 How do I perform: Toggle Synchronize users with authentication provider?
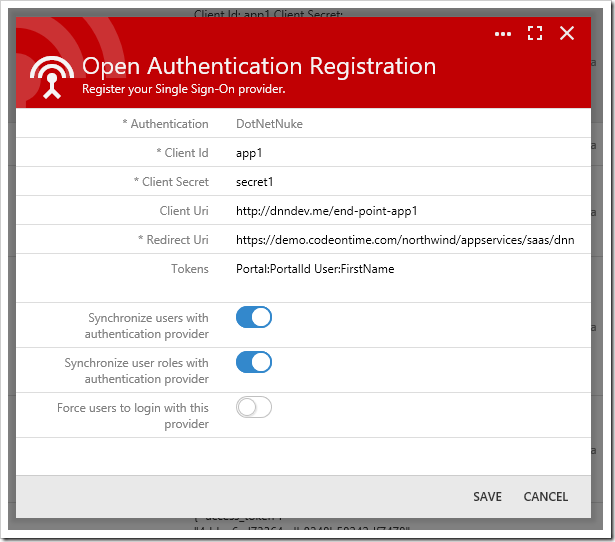point(254,317)
